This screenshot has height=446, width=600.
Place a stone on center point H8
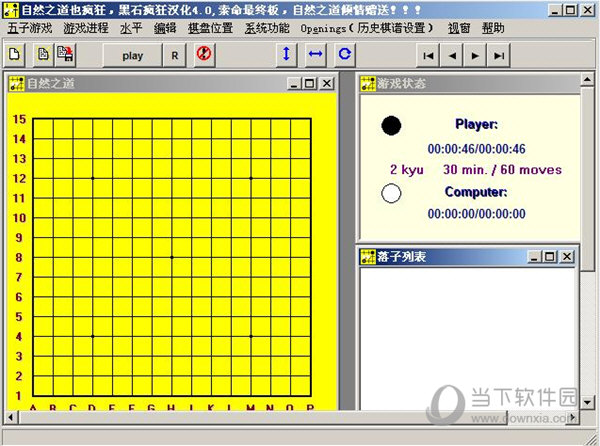tap(172, 257)
